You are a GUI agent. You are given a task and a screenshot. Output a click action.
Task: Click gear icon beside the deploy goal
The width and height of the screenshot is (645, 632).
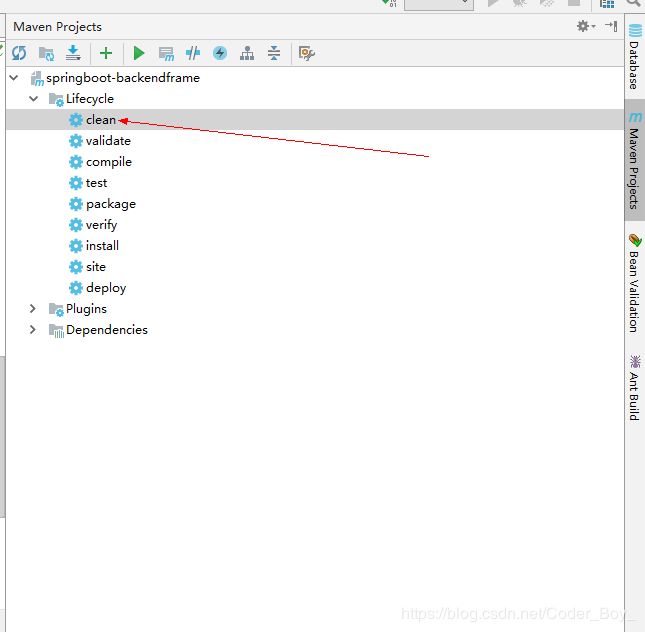click(x=76, y=288)
